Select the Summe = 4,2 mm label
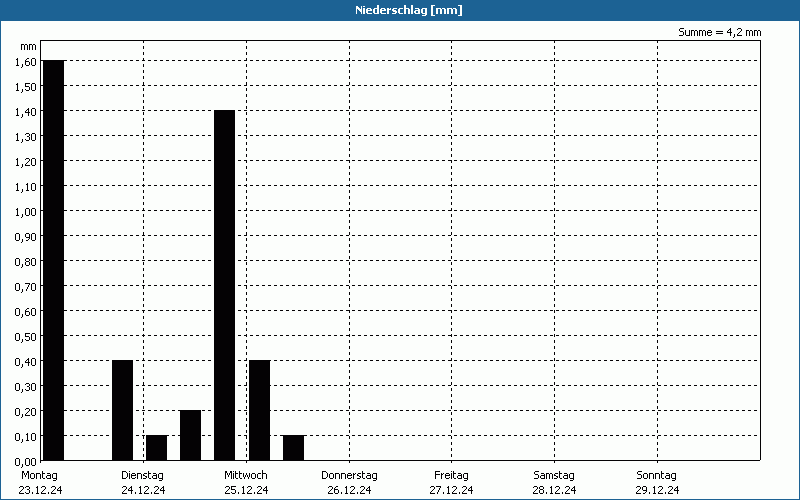Viewport: 800px width, 500px height. (x=719, y=32)
